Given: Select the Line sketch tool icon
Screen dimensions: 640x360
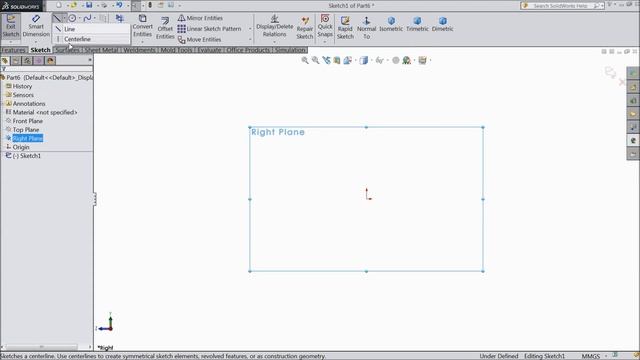Looking at the screenshot, I should (x=57, y=18).
